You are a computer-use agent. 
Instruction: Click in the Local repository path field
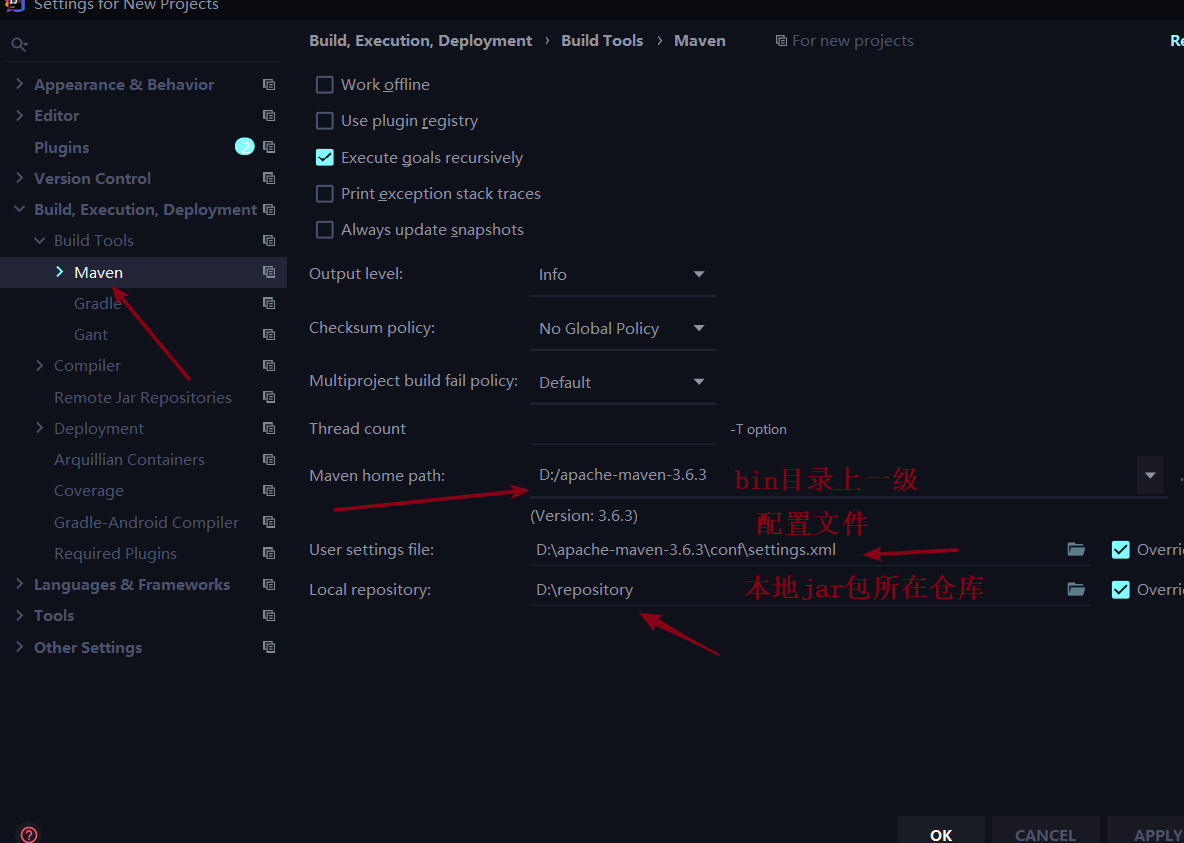click(796, 590)
